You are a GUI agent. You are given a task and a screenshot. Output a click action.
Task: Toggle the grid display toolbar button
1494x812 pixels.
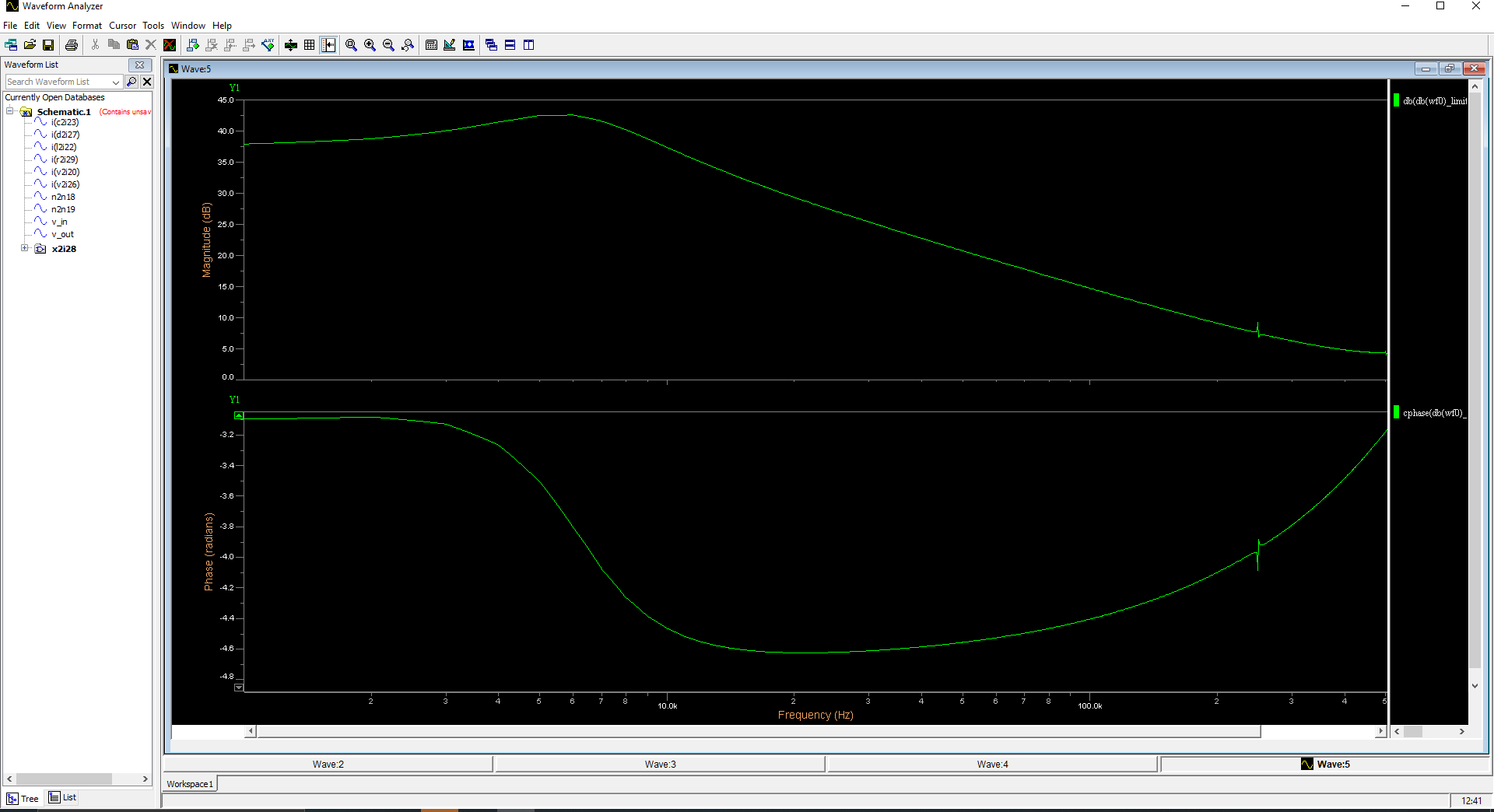(x=310, y=45)
